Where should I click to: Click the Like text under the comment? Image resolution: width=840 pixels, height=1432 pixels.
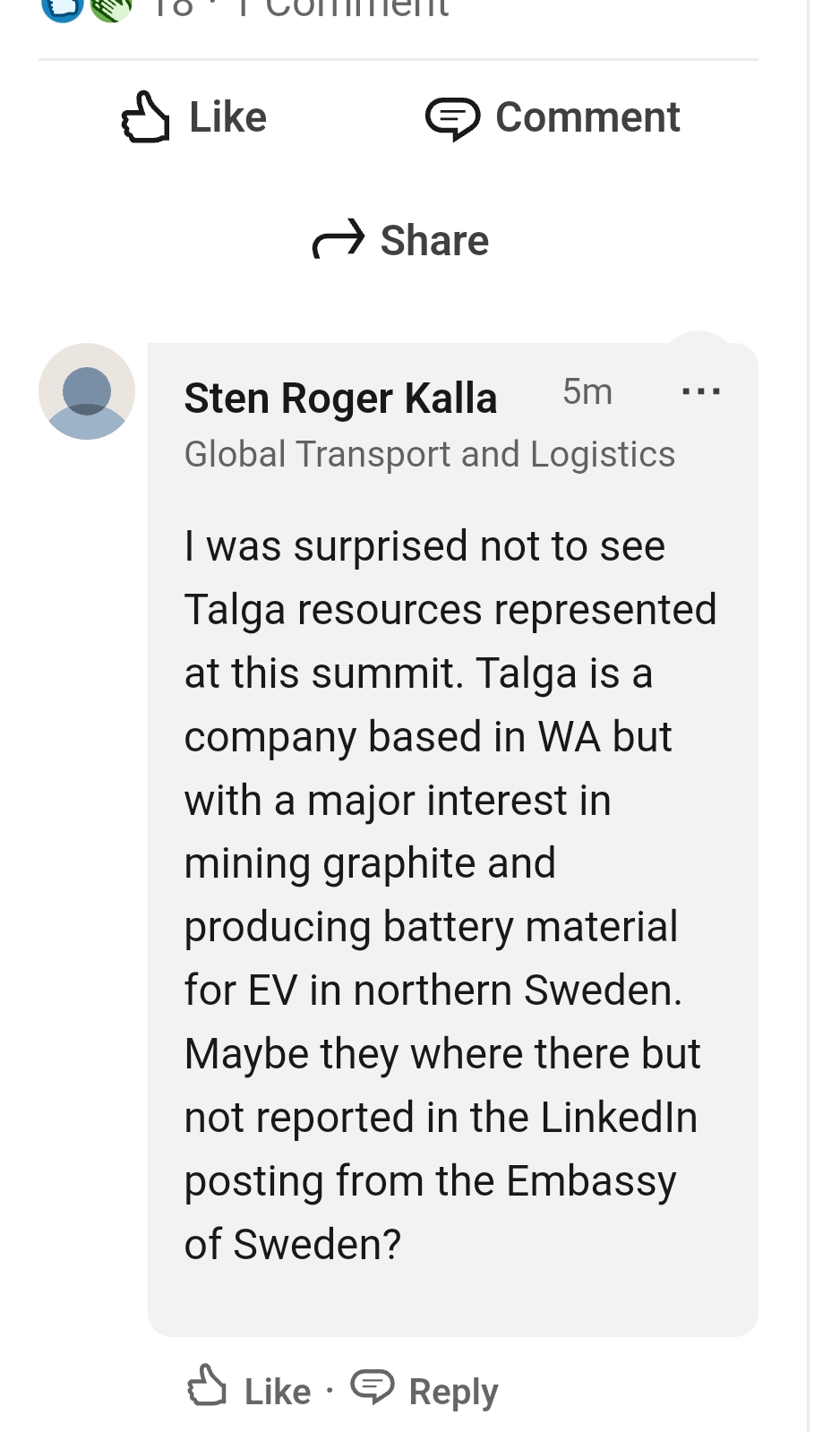278,1392
